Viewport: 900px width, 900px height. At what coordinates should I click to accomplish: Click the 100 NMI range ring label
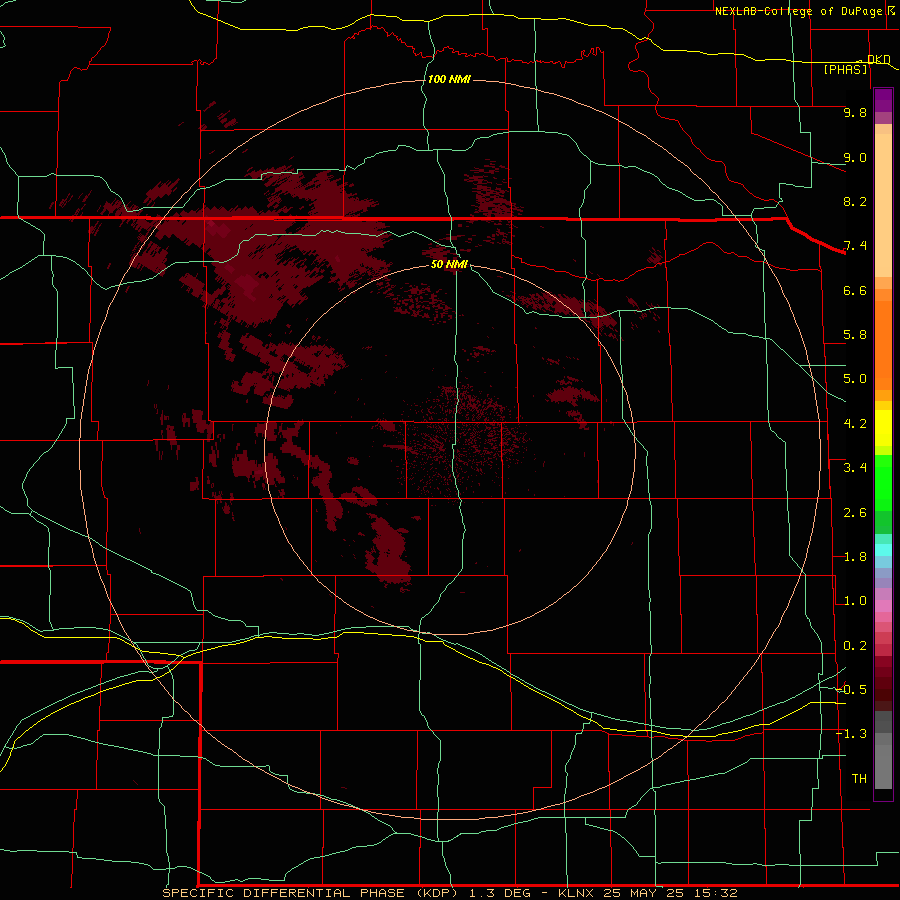click(449, 79)
